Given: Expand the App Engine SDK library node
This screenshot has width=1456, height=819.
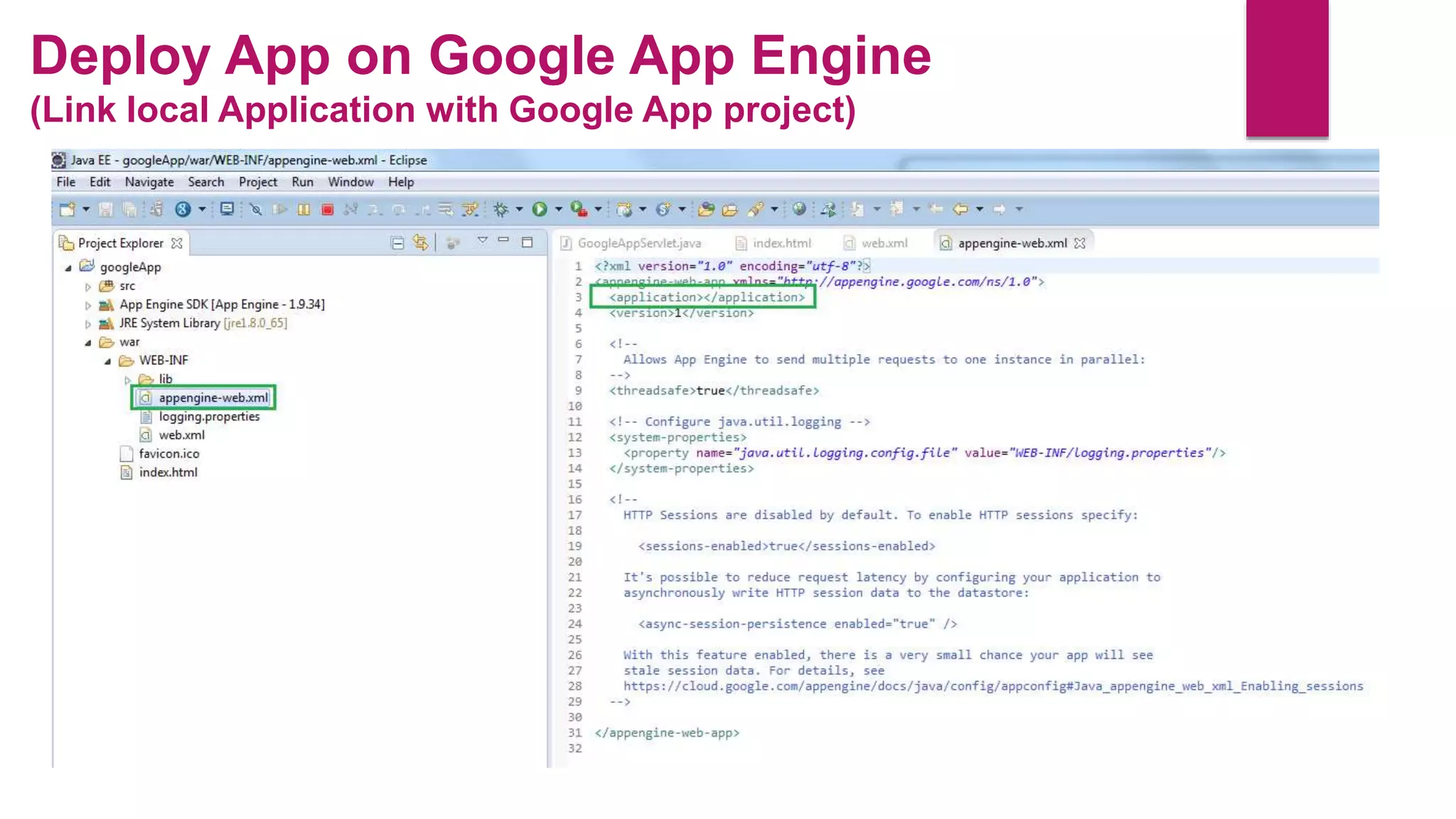Looking at the screenshot, I should [x=87, y=306].
